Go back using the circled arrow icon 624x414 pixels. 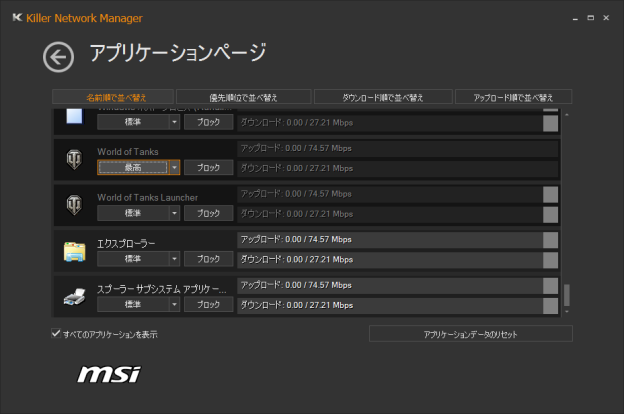point(58,57)
